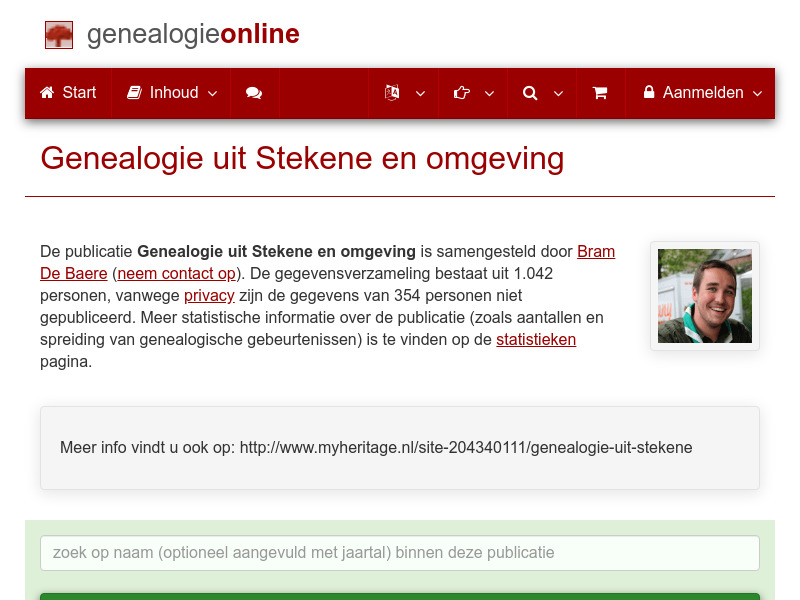Select Start in the navigation bar
The width and height of the screenshot is (800, 600).
tap(79, 92)
